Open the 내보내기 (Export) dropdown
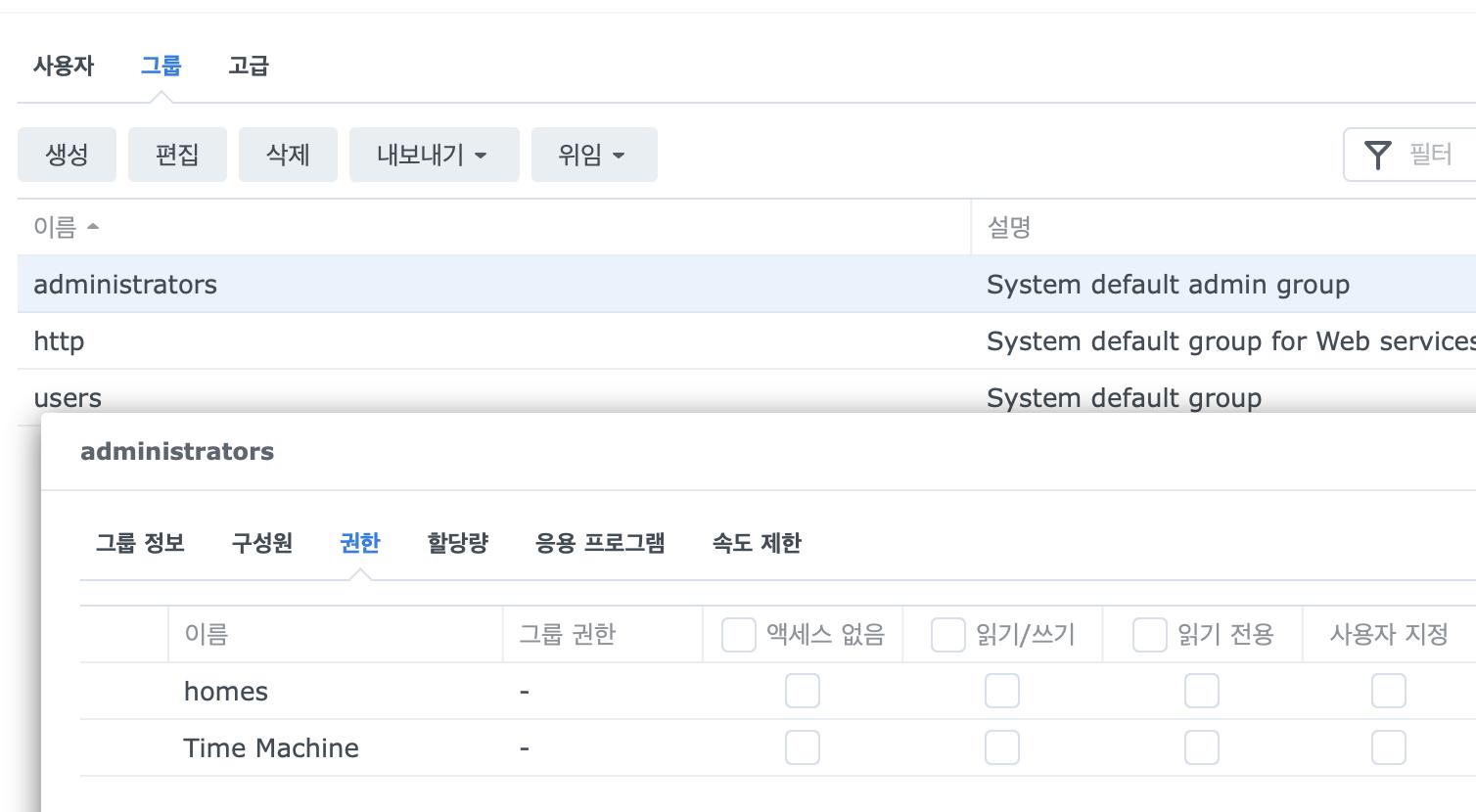Image resolution: width=1476 pixels, height=812 pixels. [434, 155]
